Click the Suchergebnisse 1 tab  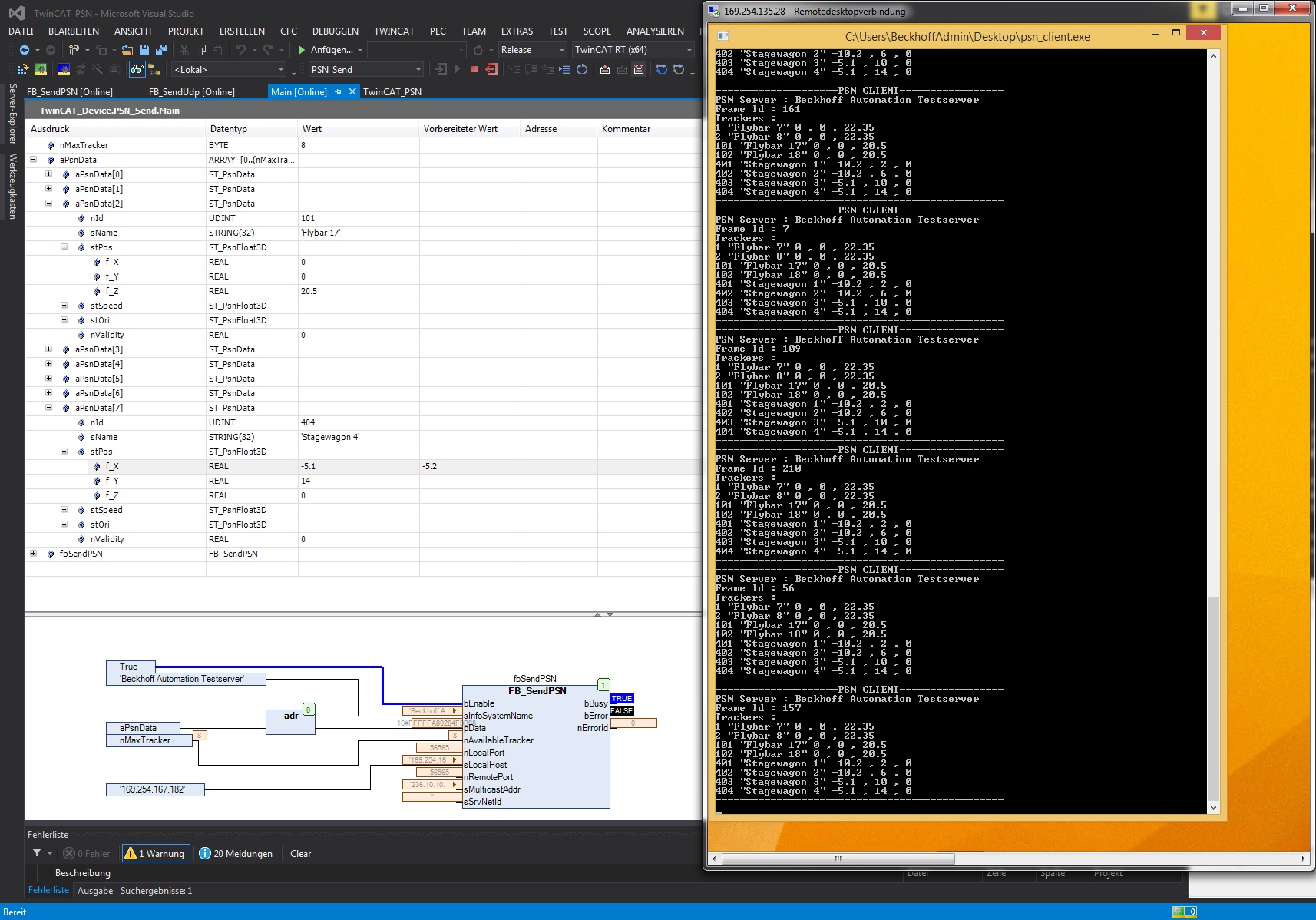156,891
